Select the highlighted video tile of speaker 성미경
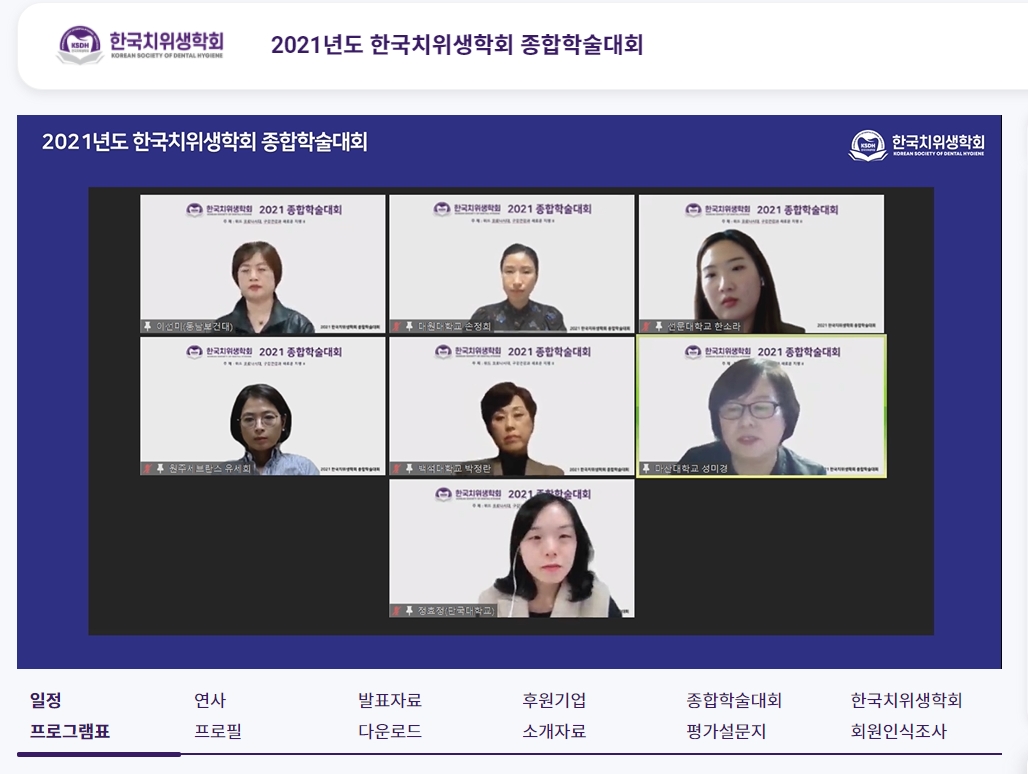The width and height of the screenshot is (1028, 774). (x=762, y=407)
